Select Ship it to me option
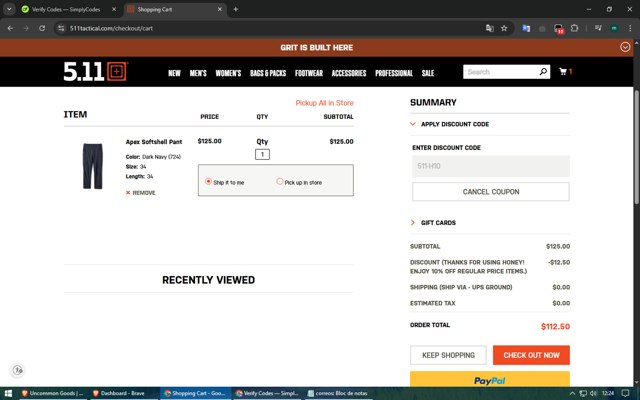640x400 pixels. tap(208, 181)
